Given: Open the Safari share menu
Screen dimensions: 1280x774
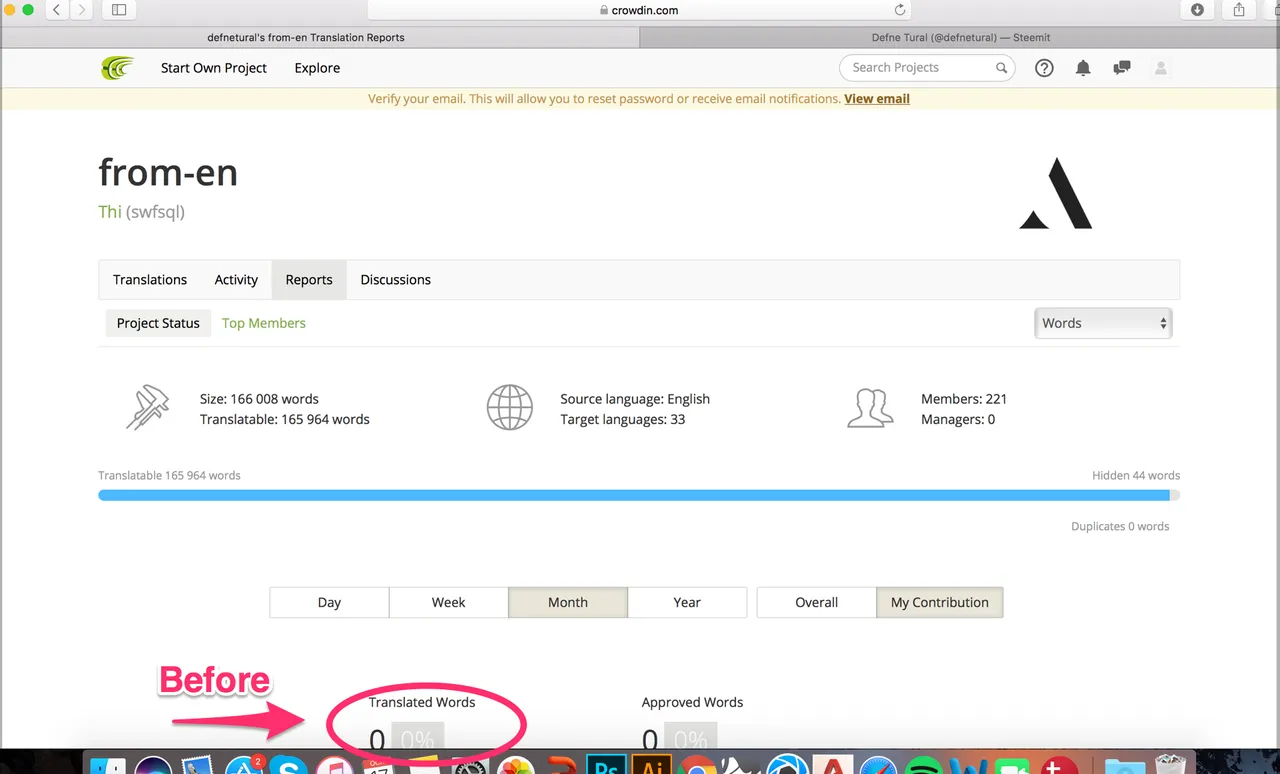Looking at the screenshot, I should tap(1239, 10).
